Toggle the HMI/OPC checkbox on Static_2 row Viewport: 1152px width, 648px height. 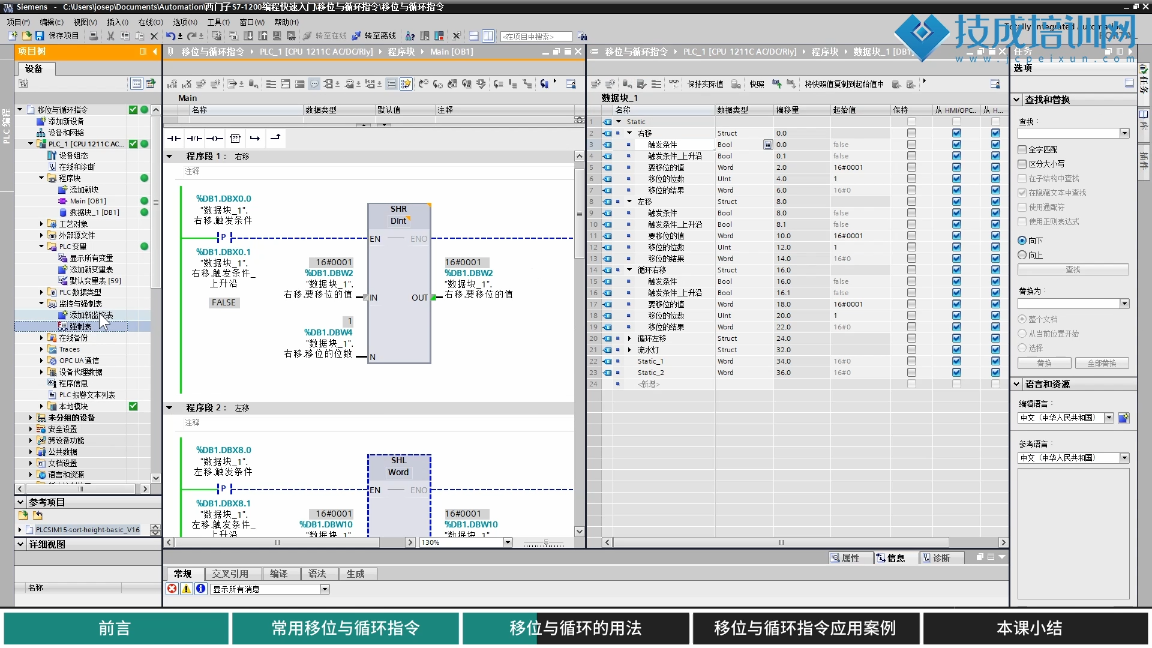point(956,372)
